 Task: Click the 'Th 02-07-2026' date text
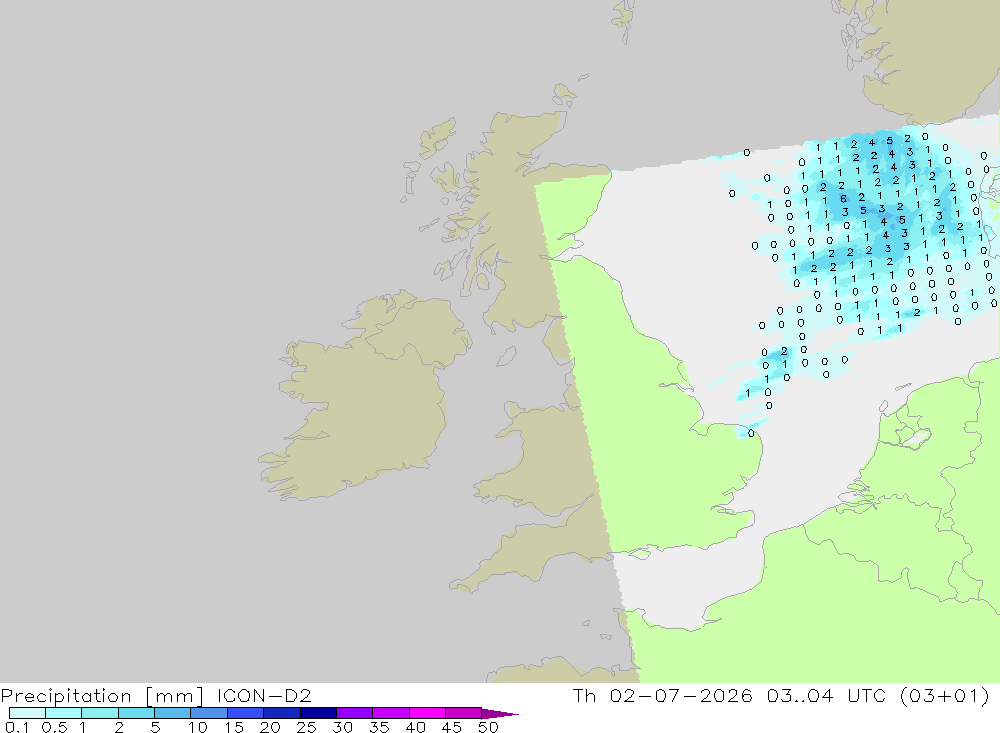[663, 695]
